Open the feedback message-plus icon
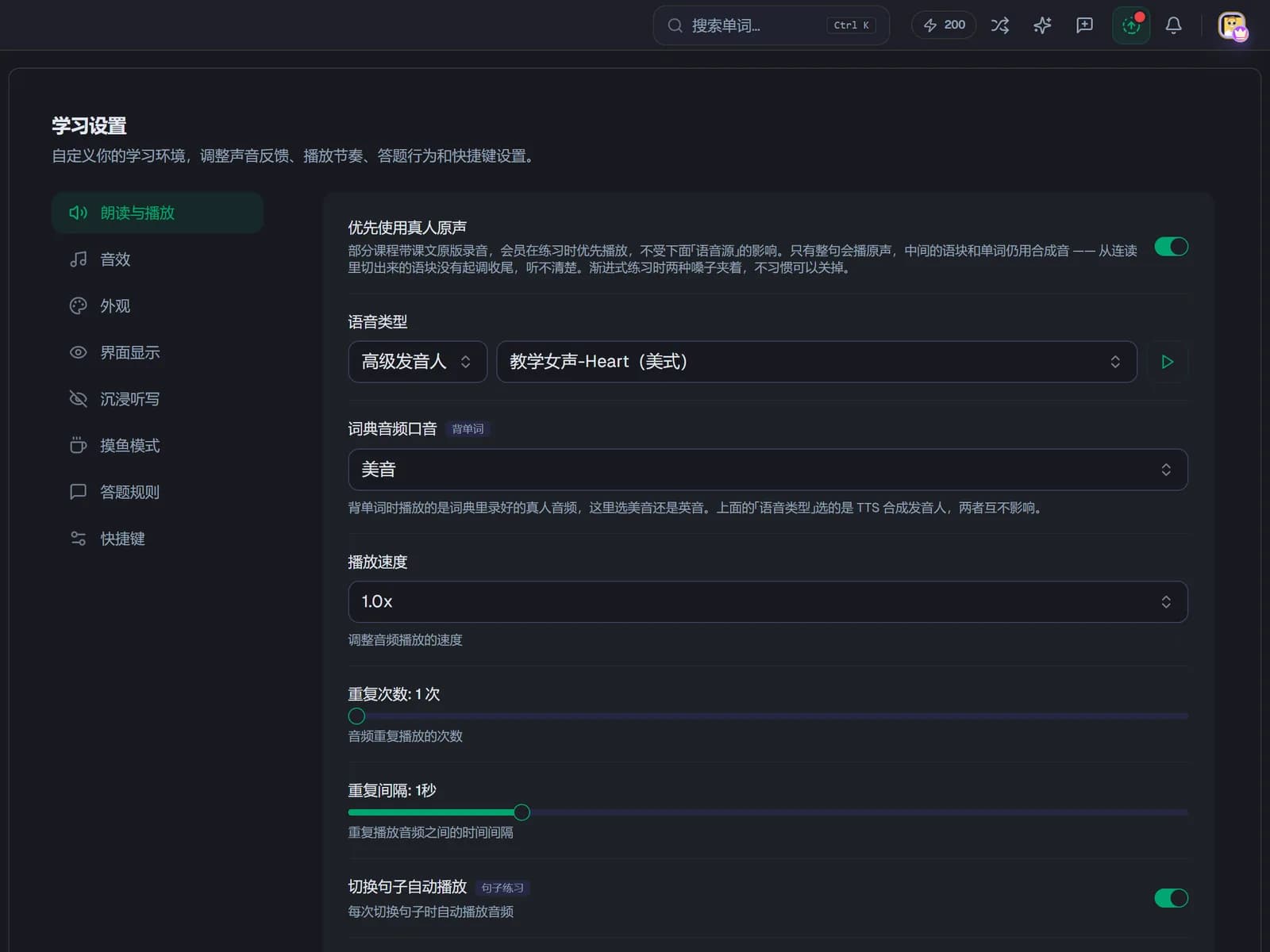The width and height of the screenshot is (1270, 952). coord(1084,25)
